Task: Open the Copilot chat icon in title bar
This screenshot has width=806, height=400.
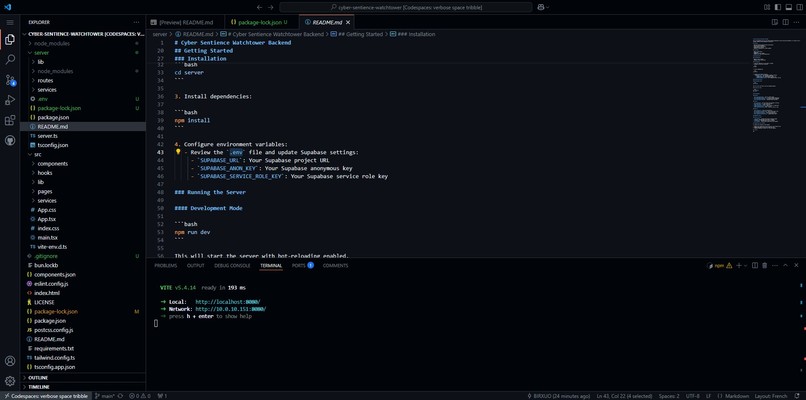Action: (541, 7)
